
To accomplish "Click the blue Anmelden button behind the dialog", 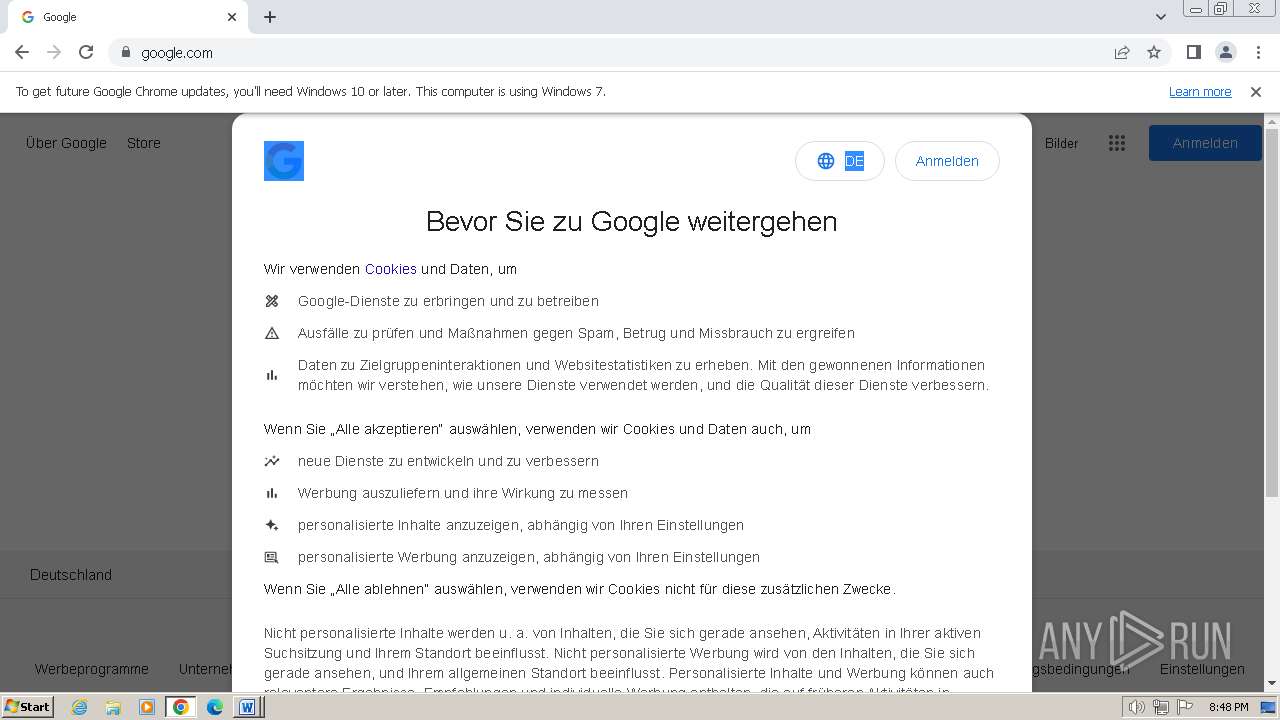I will (x=1205, y=143).
